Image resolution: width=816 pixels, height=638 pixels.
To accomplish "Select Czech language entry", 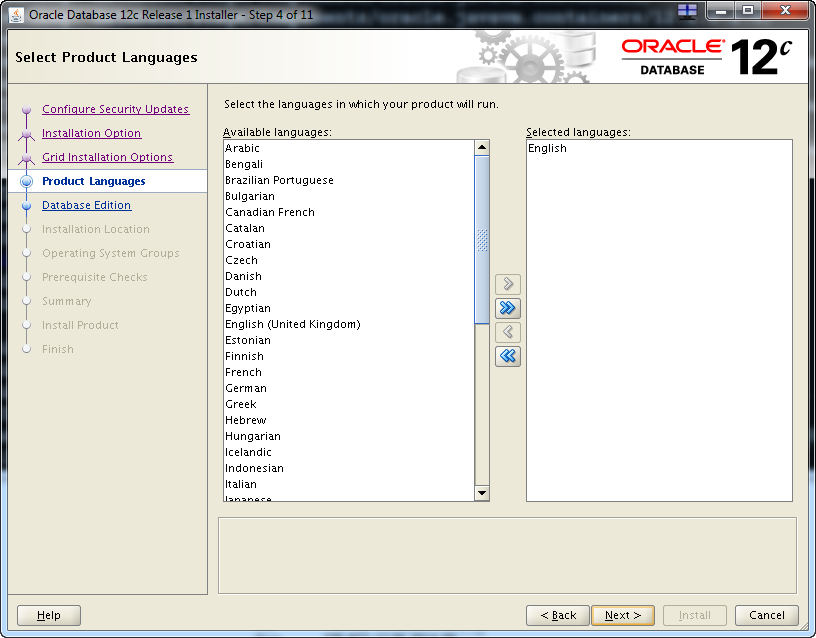I will [349, 260].
